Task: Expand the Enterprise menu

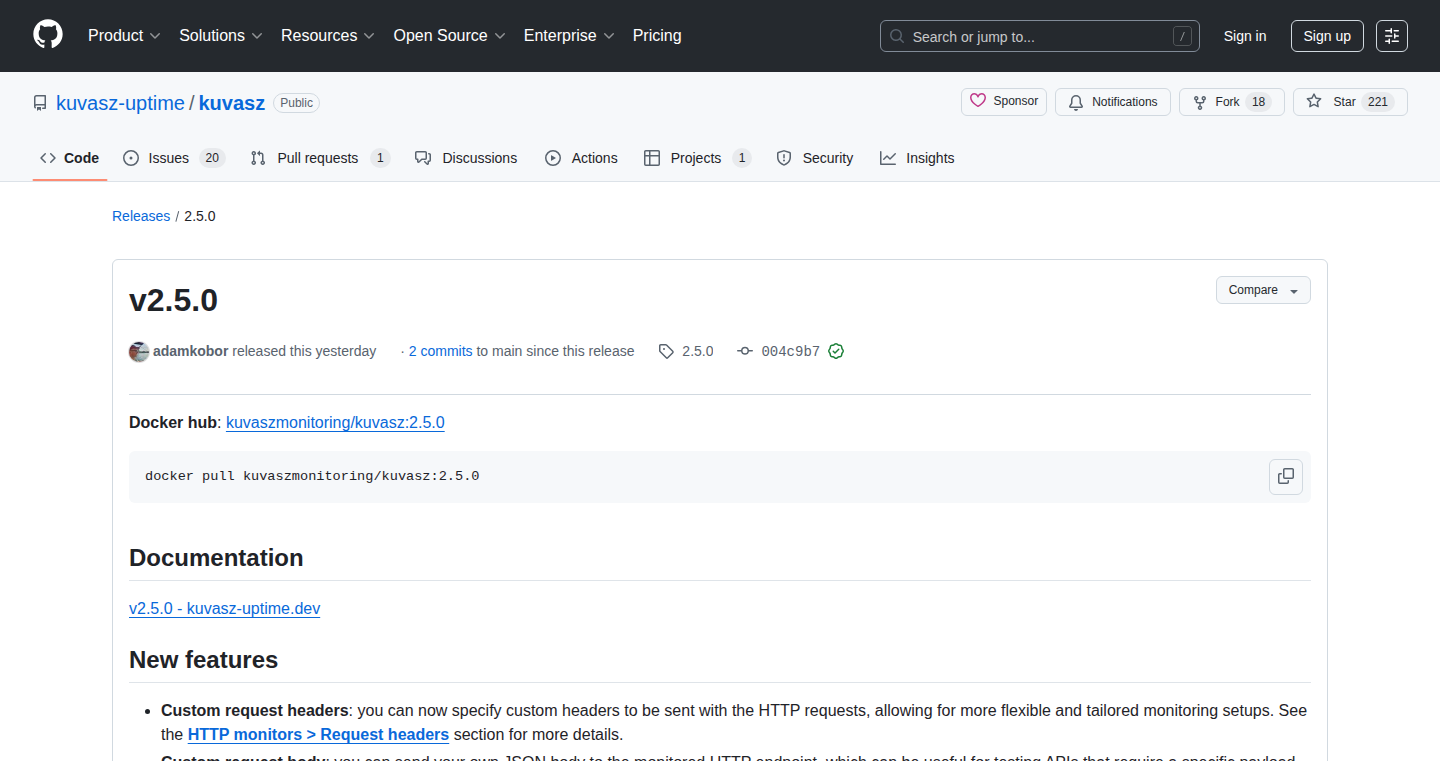Action: click(569, 36)
